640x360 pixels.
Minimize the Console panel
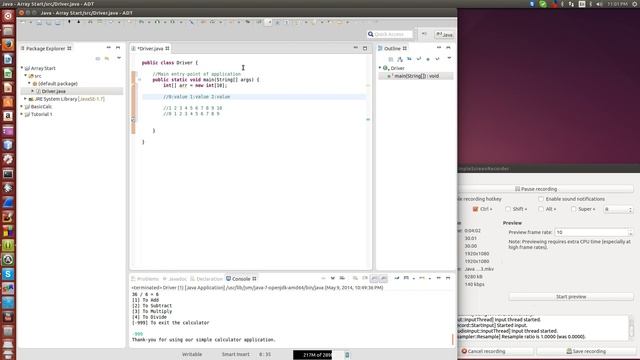tap(439, 278)
